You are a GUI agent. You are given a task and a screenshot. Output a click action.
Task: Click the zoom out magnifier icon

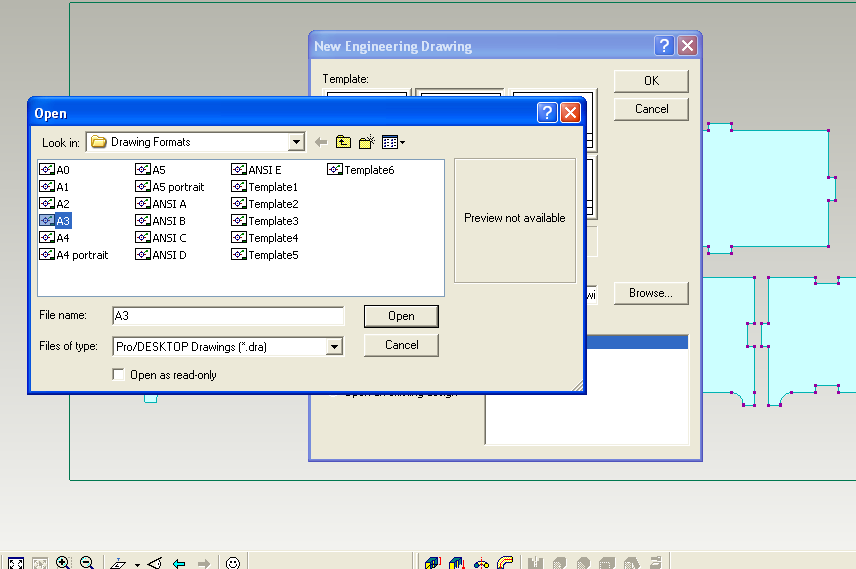(x=87, y=562)
